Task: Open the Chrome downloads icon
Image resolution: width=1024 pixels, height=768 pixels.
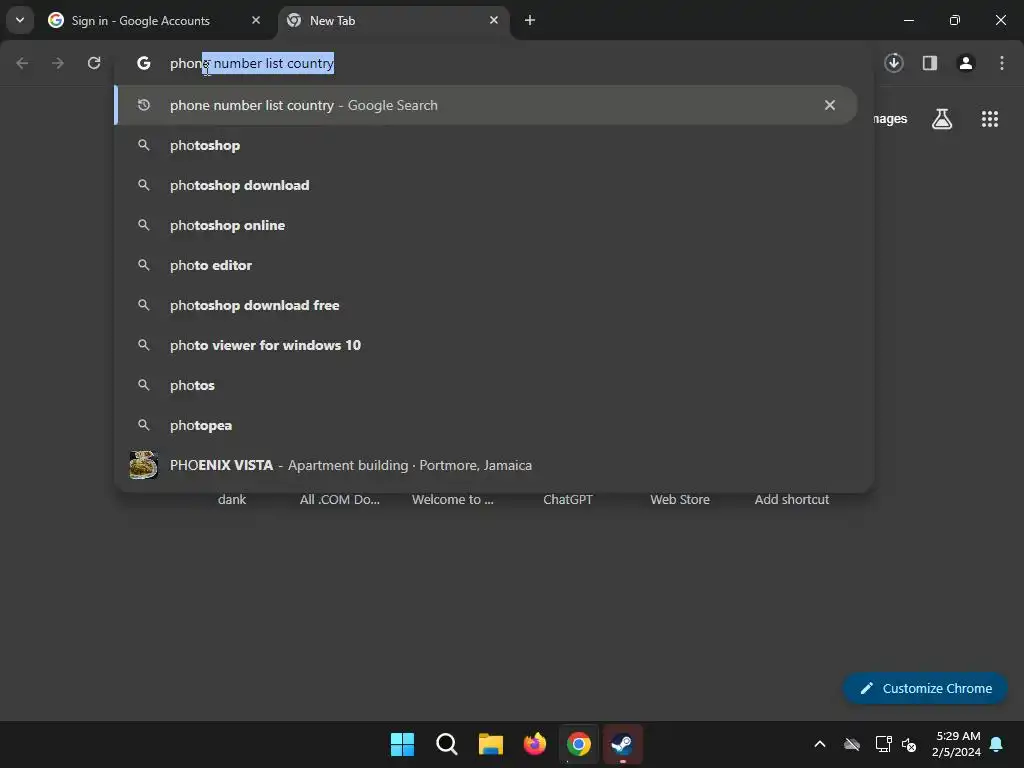Action: tap(894, 63)
